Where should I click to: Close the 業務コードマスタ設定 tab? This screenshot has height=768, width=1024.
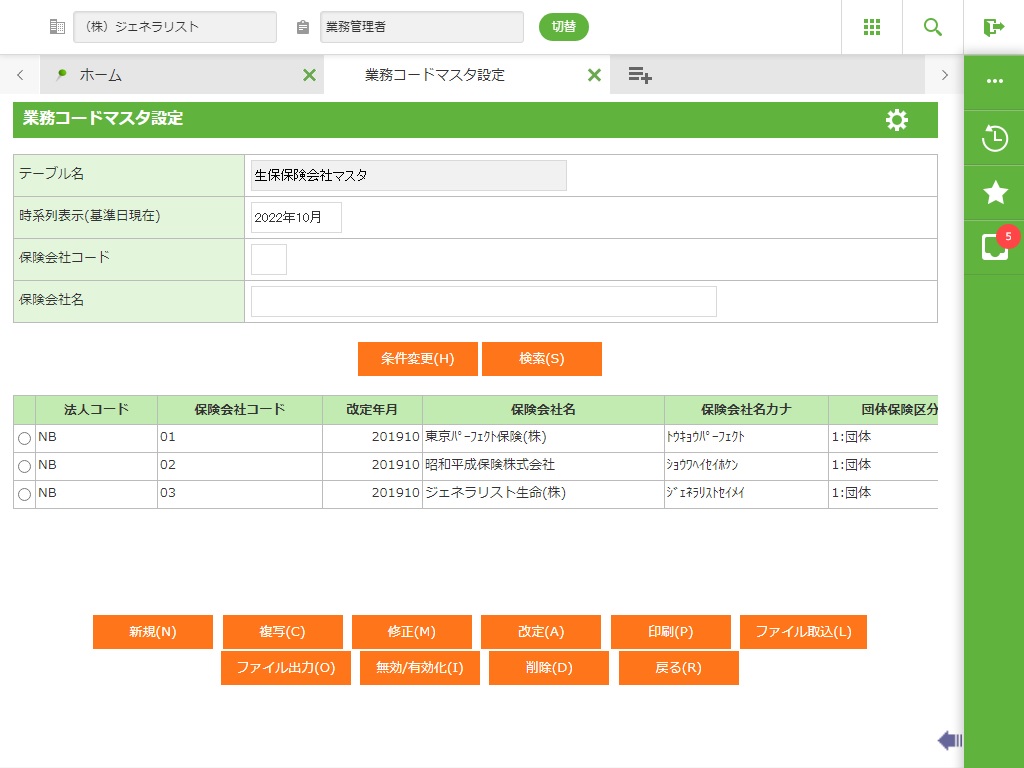(x=594, y=75)
